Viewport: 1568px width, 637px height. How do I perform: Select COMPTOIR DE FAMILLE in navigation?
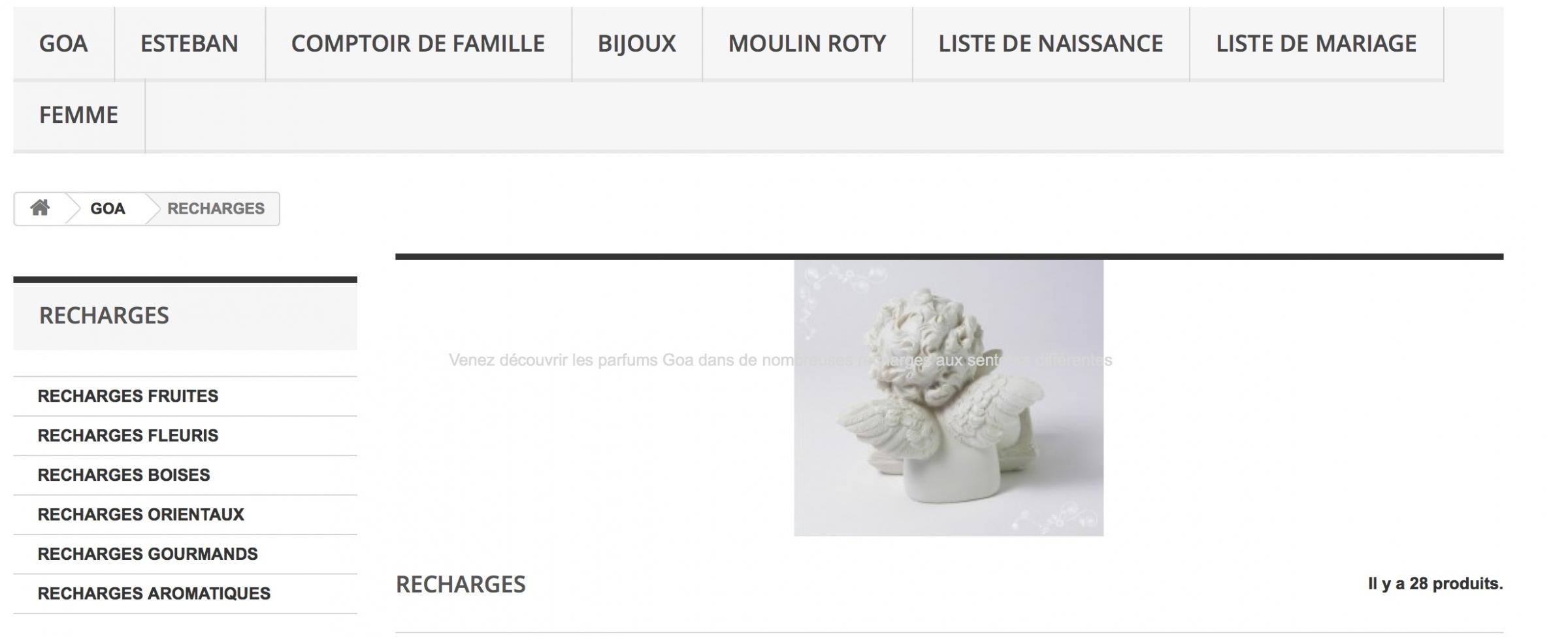(418, 44)
